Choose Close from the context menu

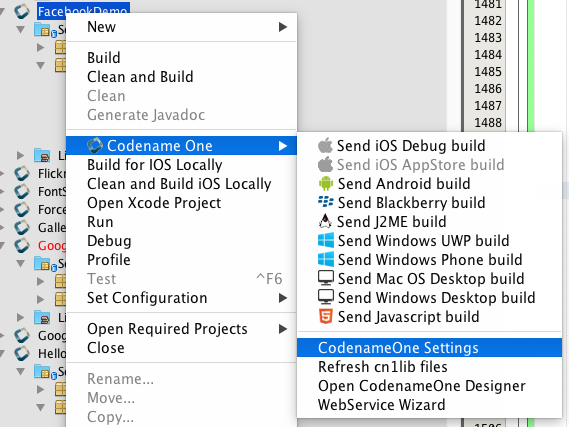[x=181, y=348]
